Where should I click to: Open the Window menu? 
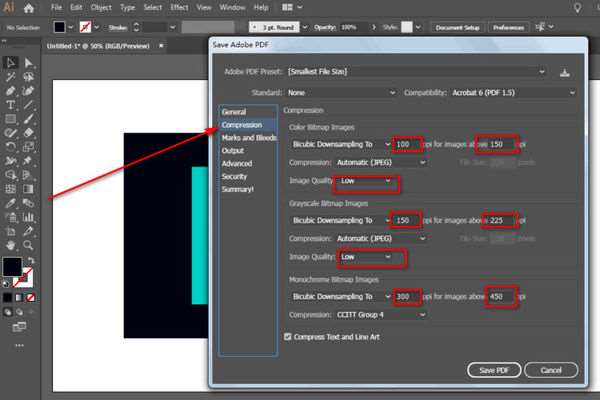(232, 7)
